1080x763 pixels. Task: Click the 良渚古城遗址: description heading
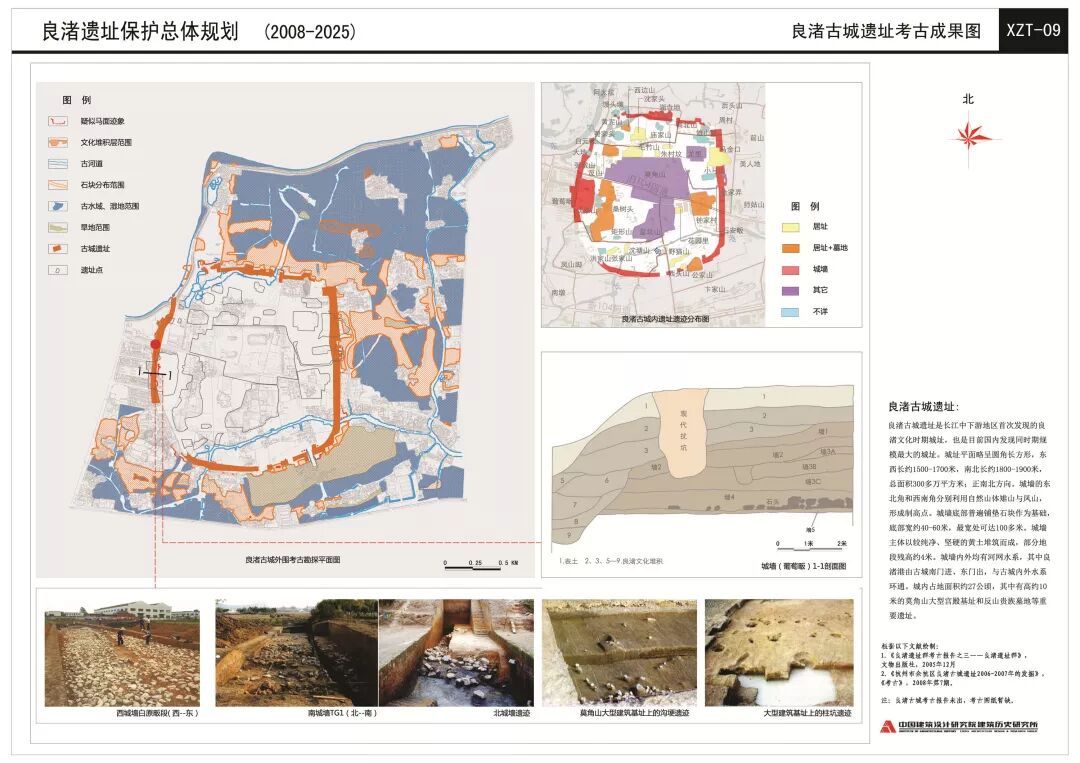point(923,407)
